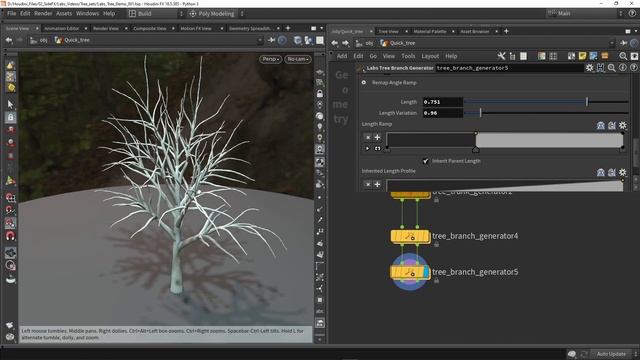Click the Length Variation slider track
640x360 pixels.
[546, 113]
